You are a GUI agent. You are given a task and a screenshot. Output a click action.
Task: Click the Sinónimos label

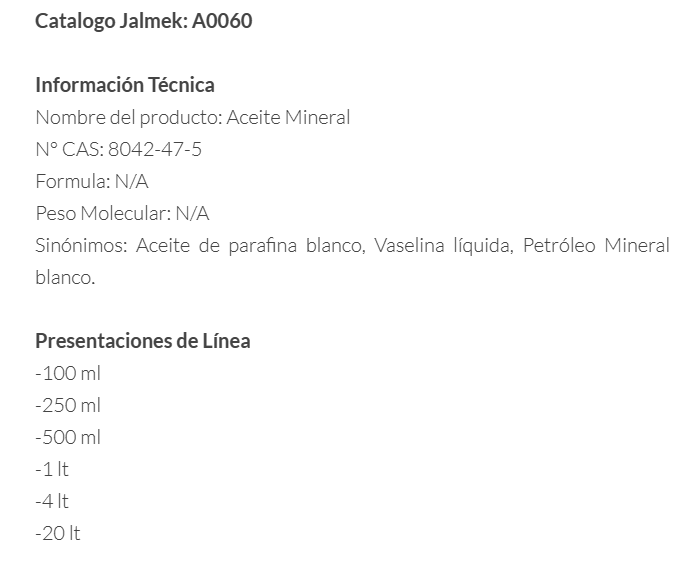pos(80,245)
